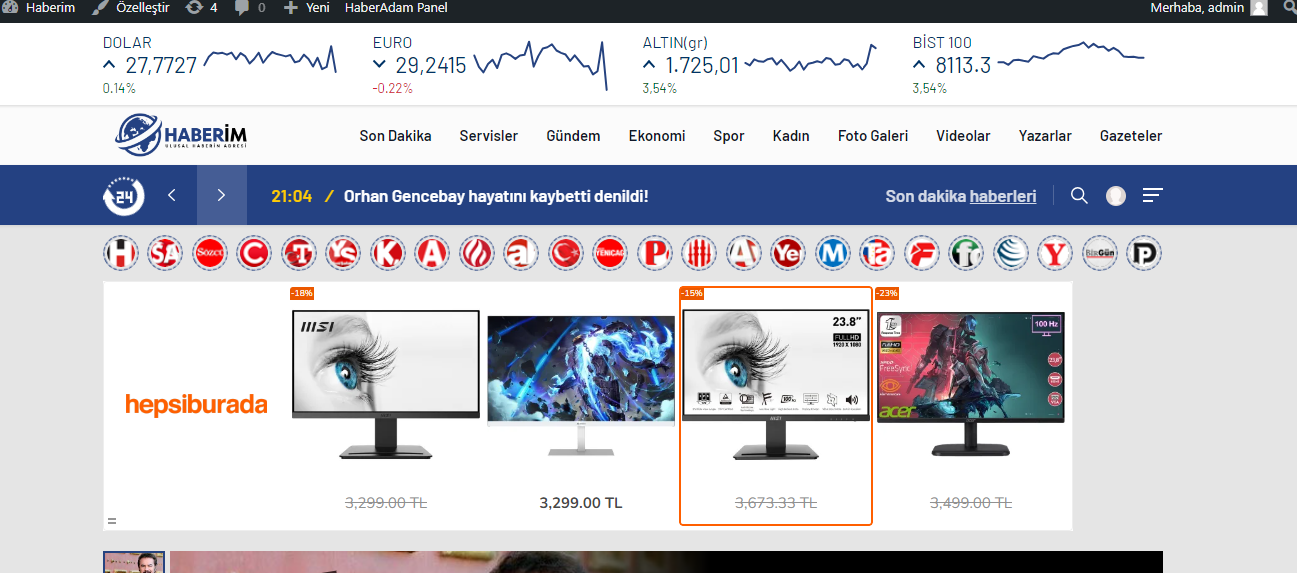Click the 'Son dakika haberleri' link
This screenshot has width=1297, height=573.
[x=961, y=196]
